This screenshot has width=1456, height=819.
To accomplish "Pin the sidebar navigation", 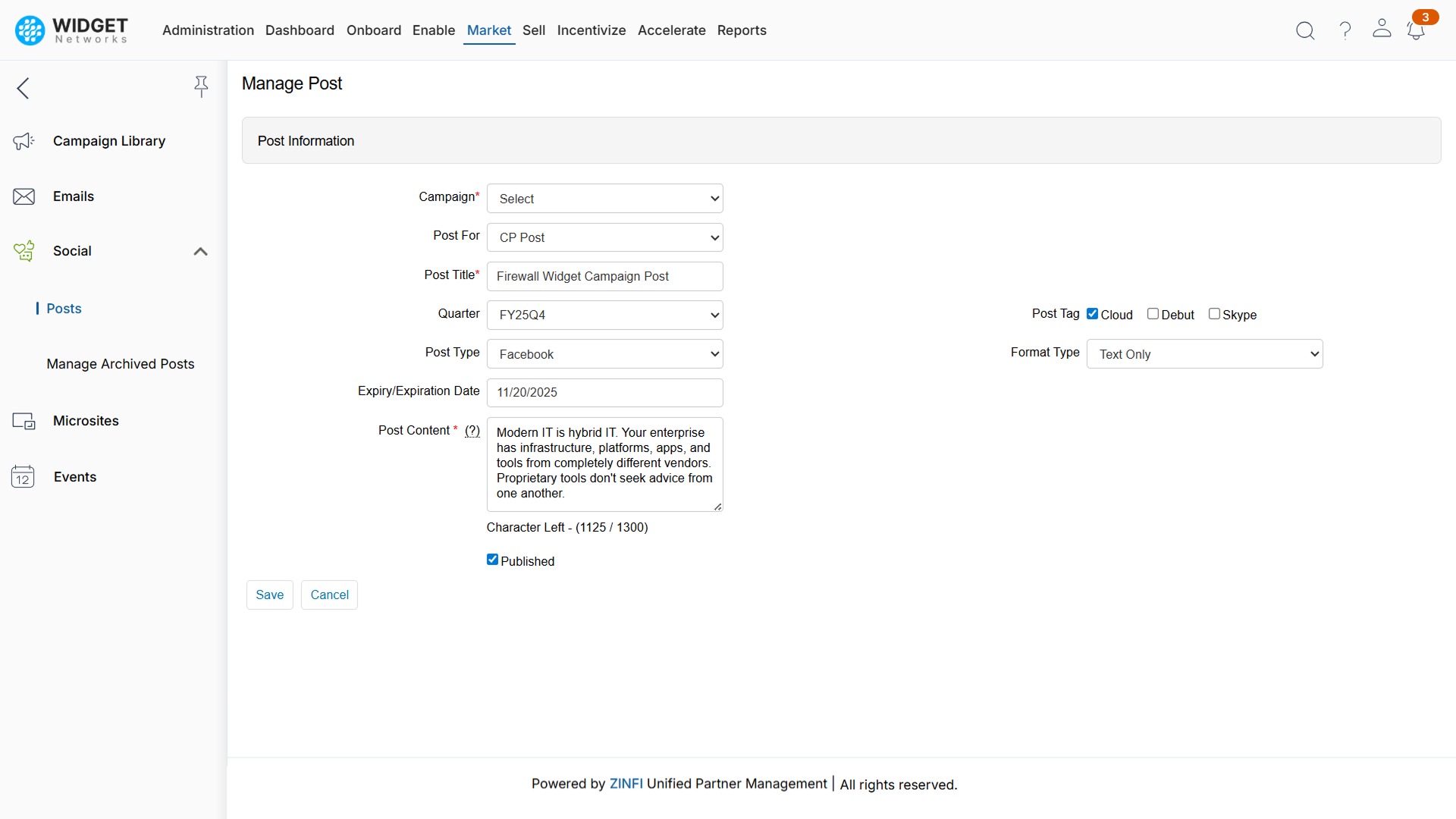I will 201,86.
